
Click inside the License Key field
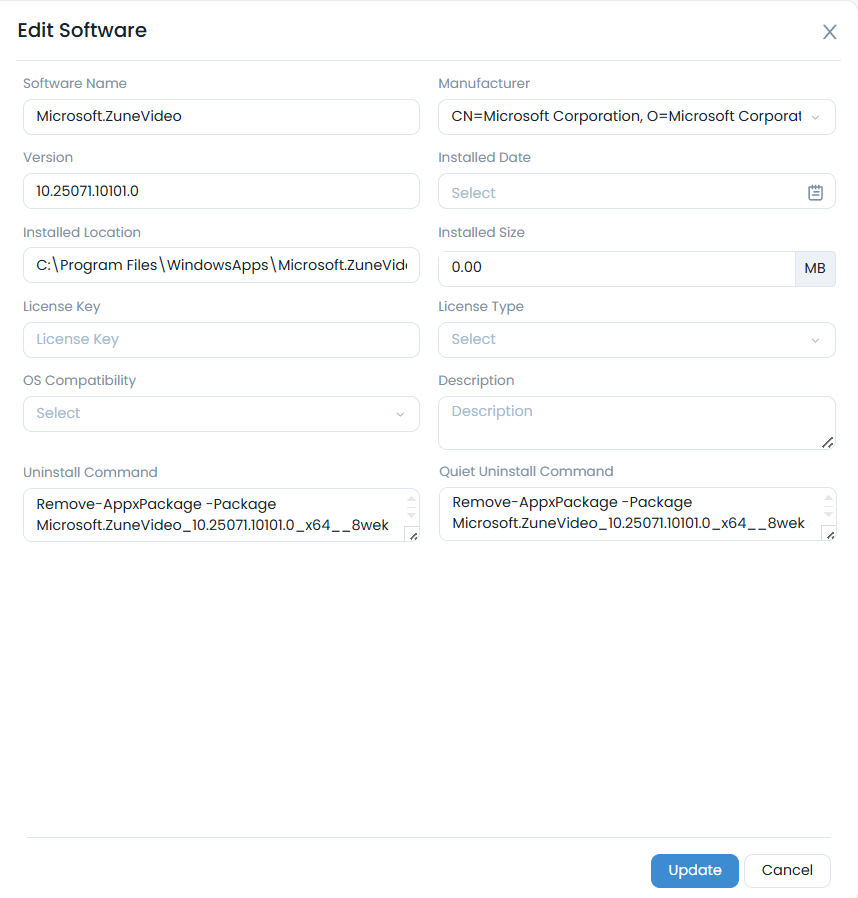[221, 340]
